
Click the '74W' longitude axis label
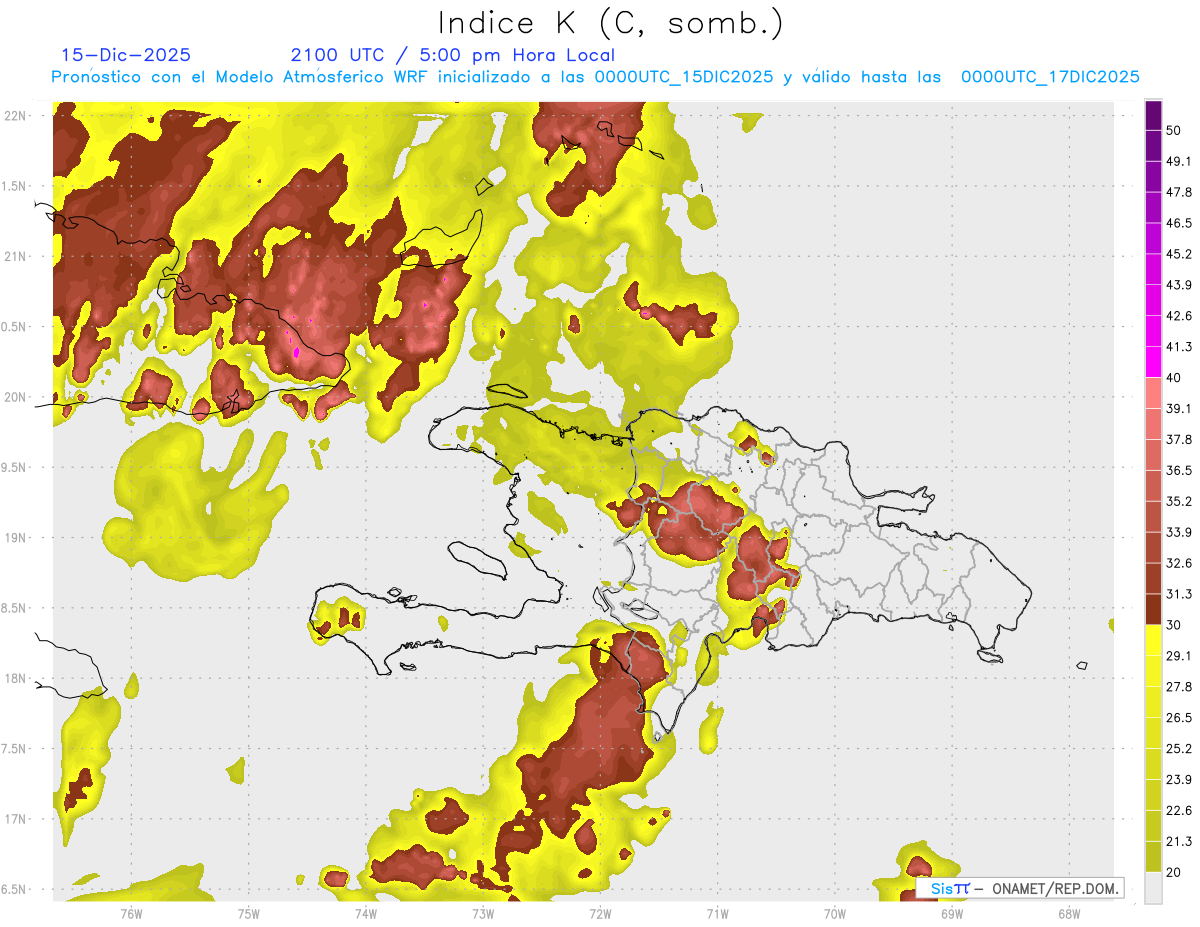366,914
